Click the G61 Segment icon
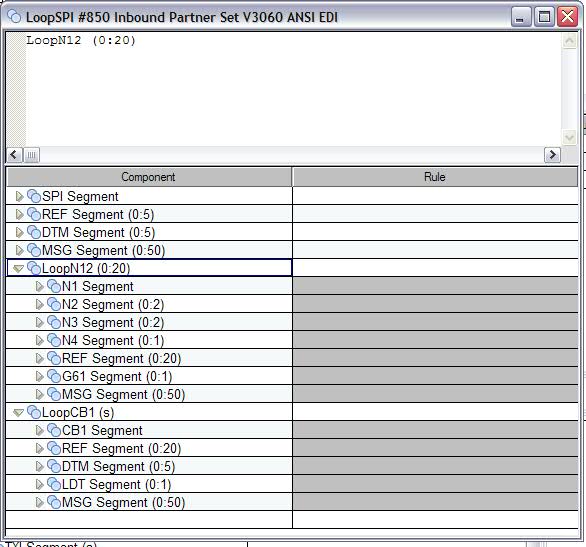The width and height of the screenshot is (586, 547). [54, 376]
